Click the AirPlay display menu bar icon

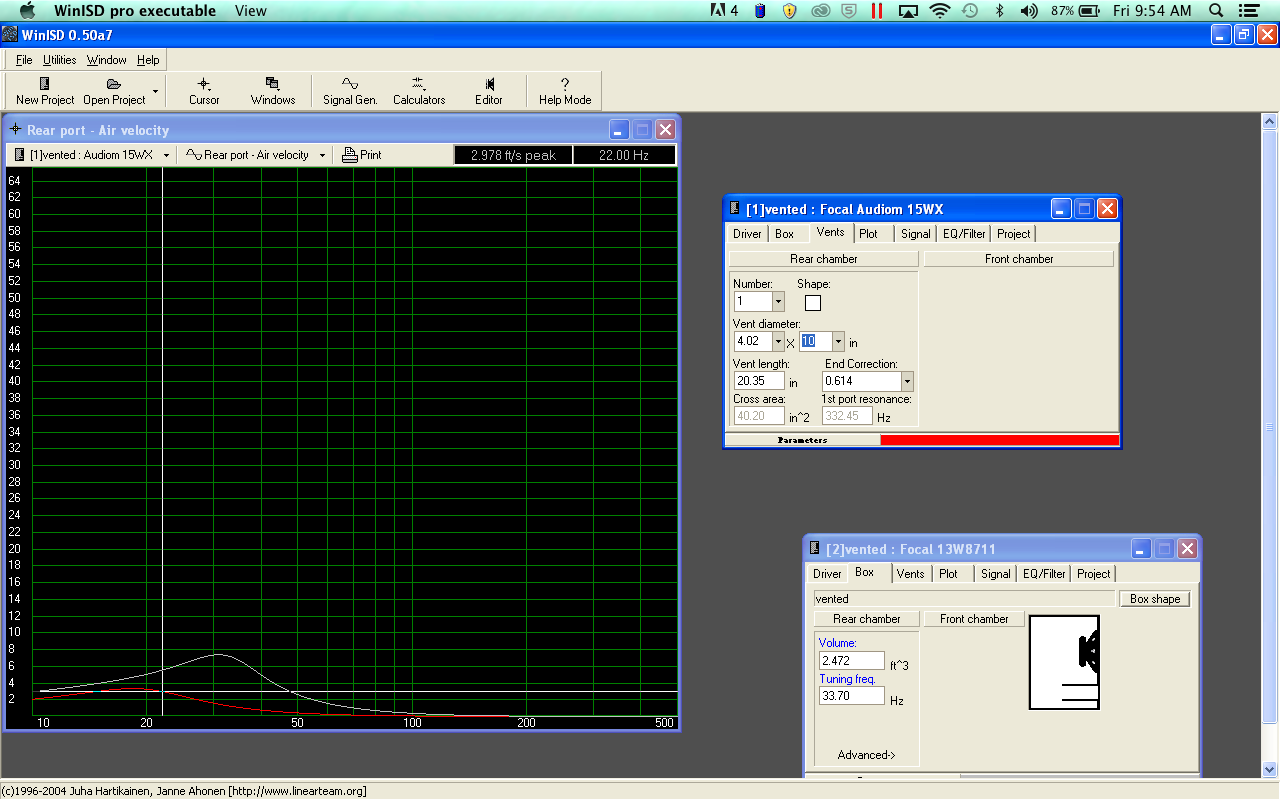pos(908,11)
